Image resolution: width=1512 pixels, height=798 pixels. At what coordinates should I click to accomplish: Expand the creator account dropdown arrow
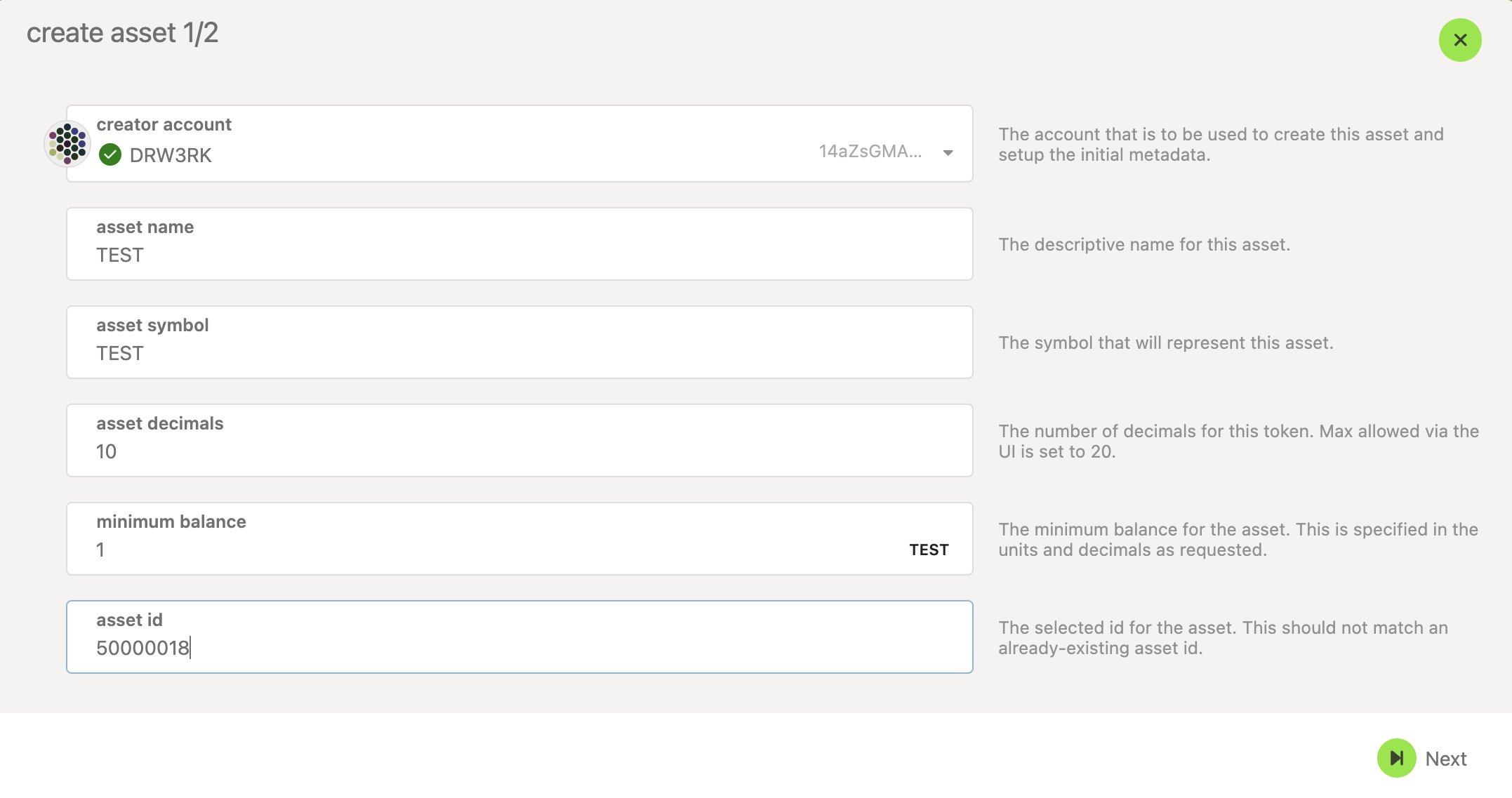click(948, 152)
